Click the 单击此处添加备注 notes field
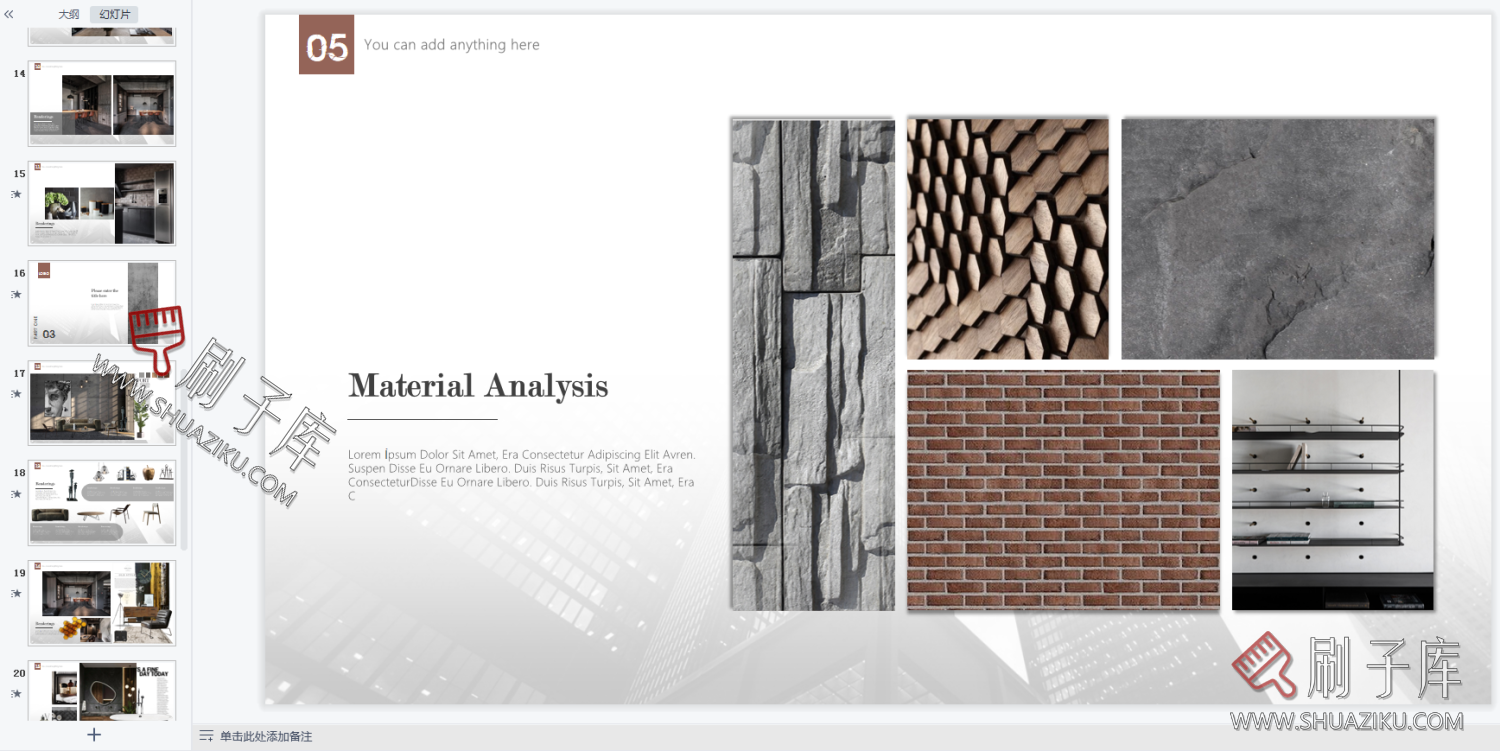Image resolution: width=1500 pixels, height=751 pixels. [266, 736]
